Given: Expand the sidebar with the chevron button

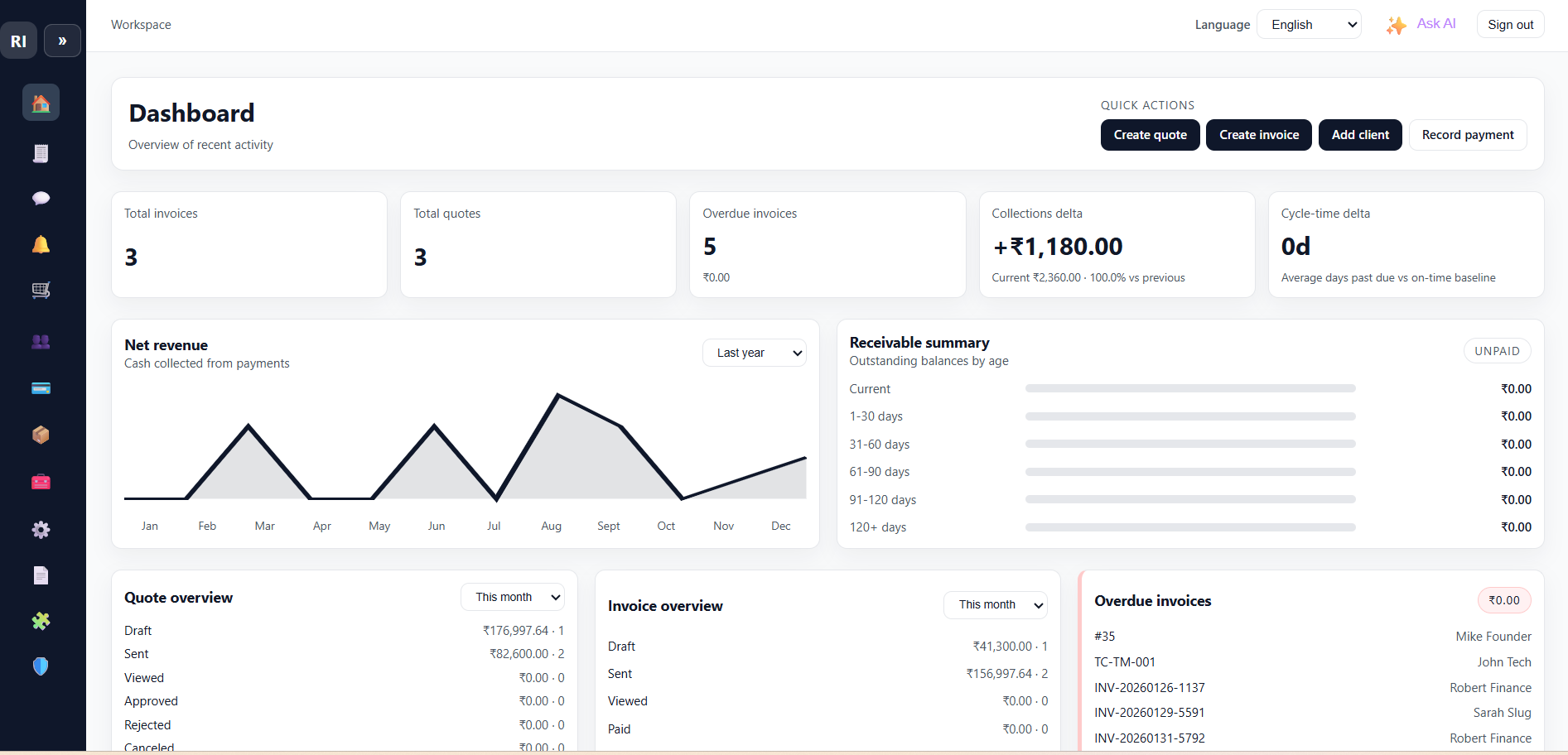Looking at the screenshot, I should click(62, 40).
